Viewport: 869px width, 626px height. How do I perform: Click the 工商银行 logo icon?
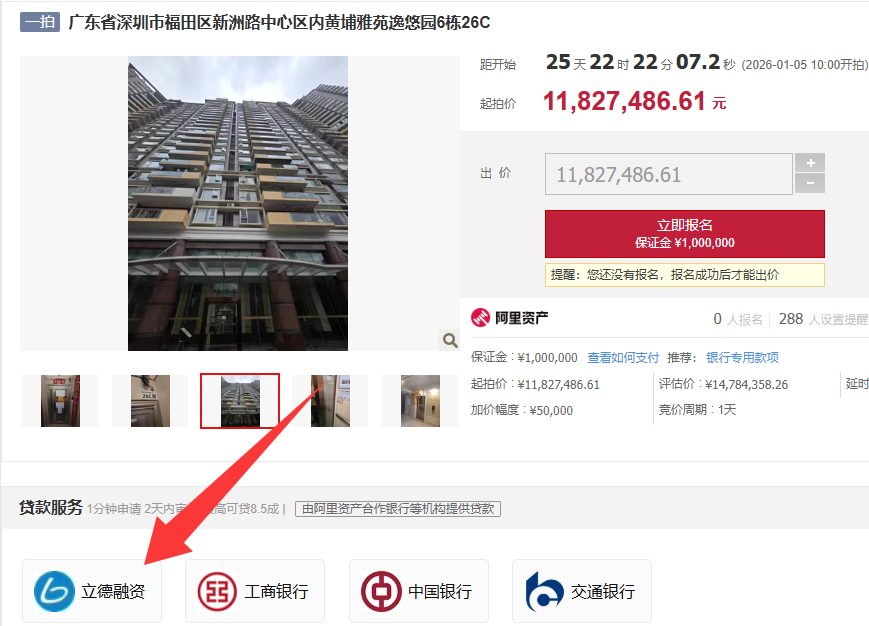pyautogui.click(x=217, y=591)
